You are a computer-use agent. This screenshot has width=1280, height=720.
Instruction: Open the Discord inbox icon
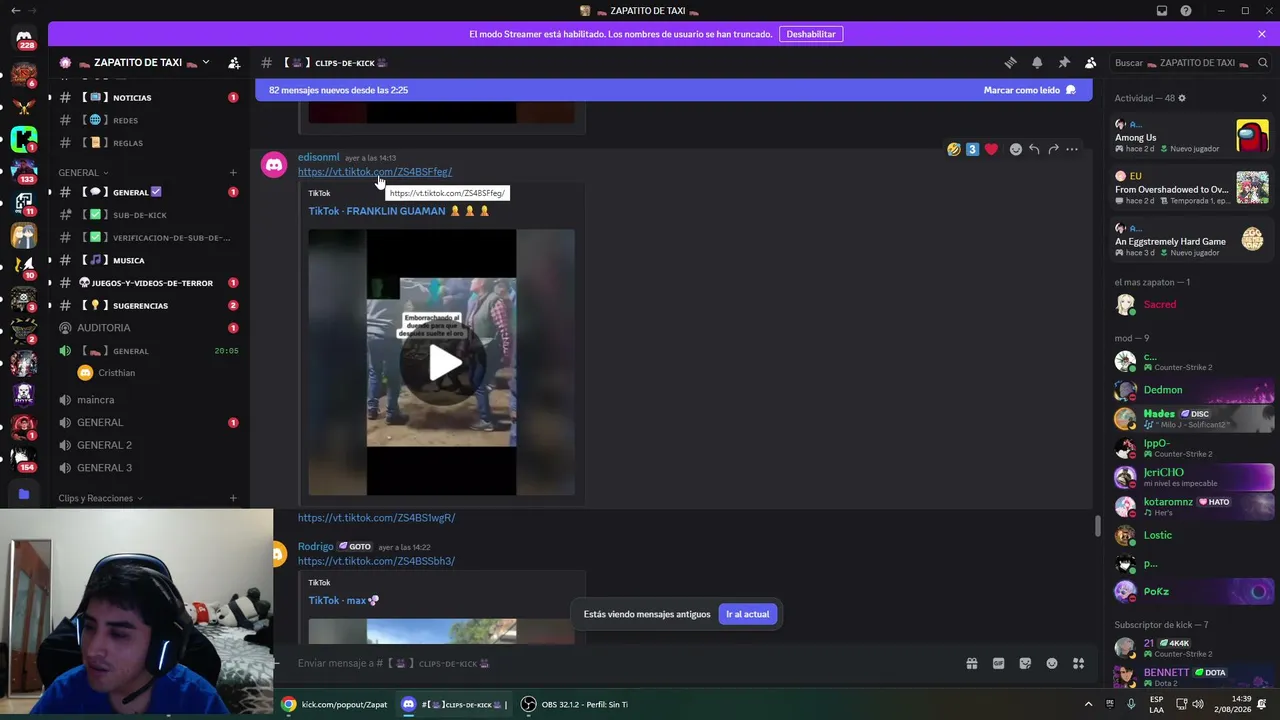[x=1162, y=11]
